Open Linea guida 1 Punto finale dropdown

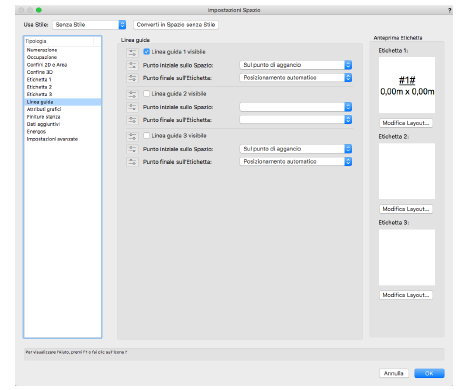296,78
